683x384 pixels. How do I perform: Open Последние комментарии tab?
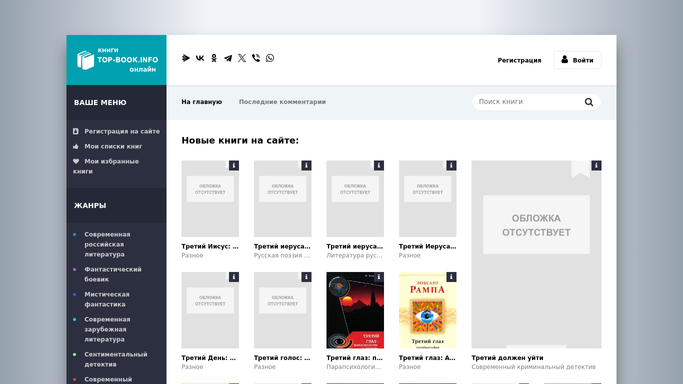click(282, 102)
